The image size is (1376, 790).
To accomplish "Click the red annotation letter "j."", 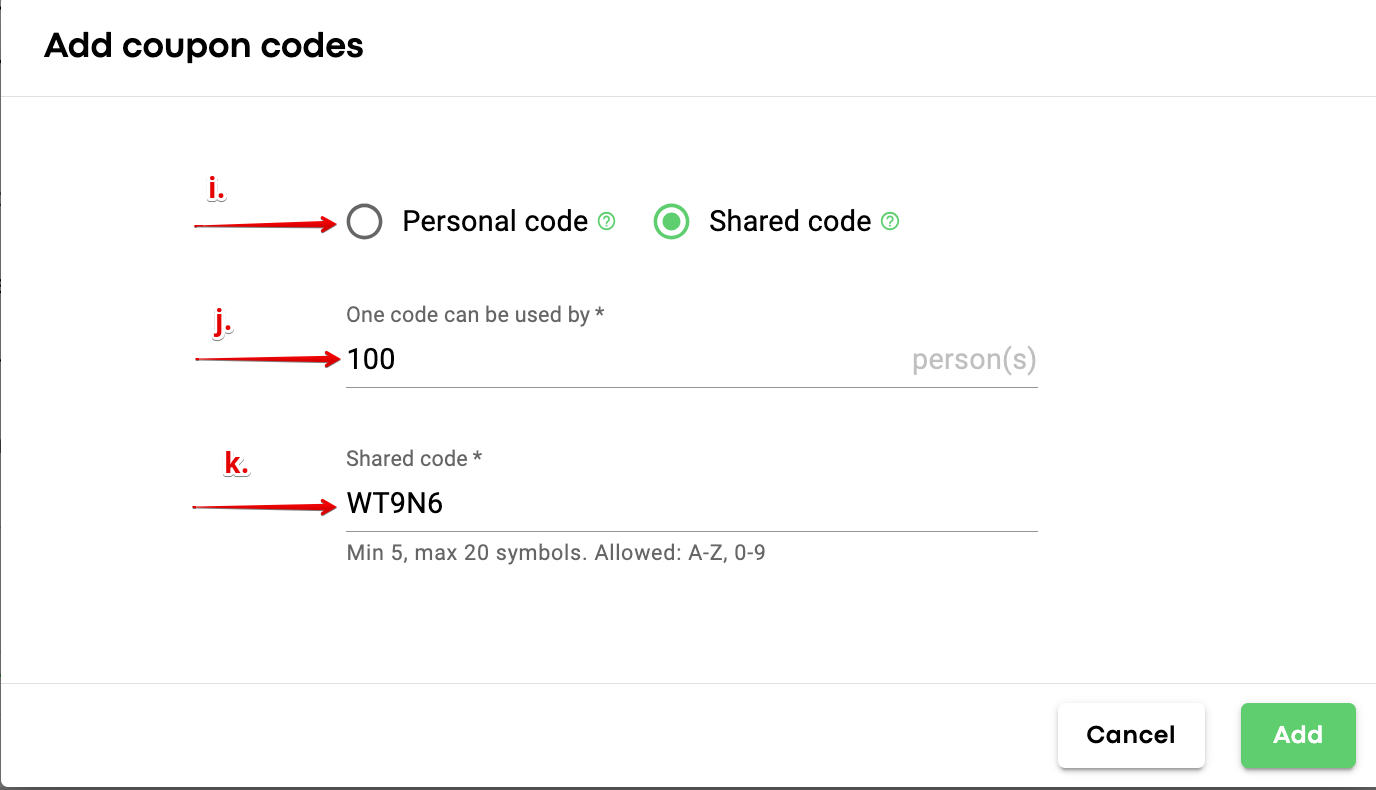I will (222, 322).
